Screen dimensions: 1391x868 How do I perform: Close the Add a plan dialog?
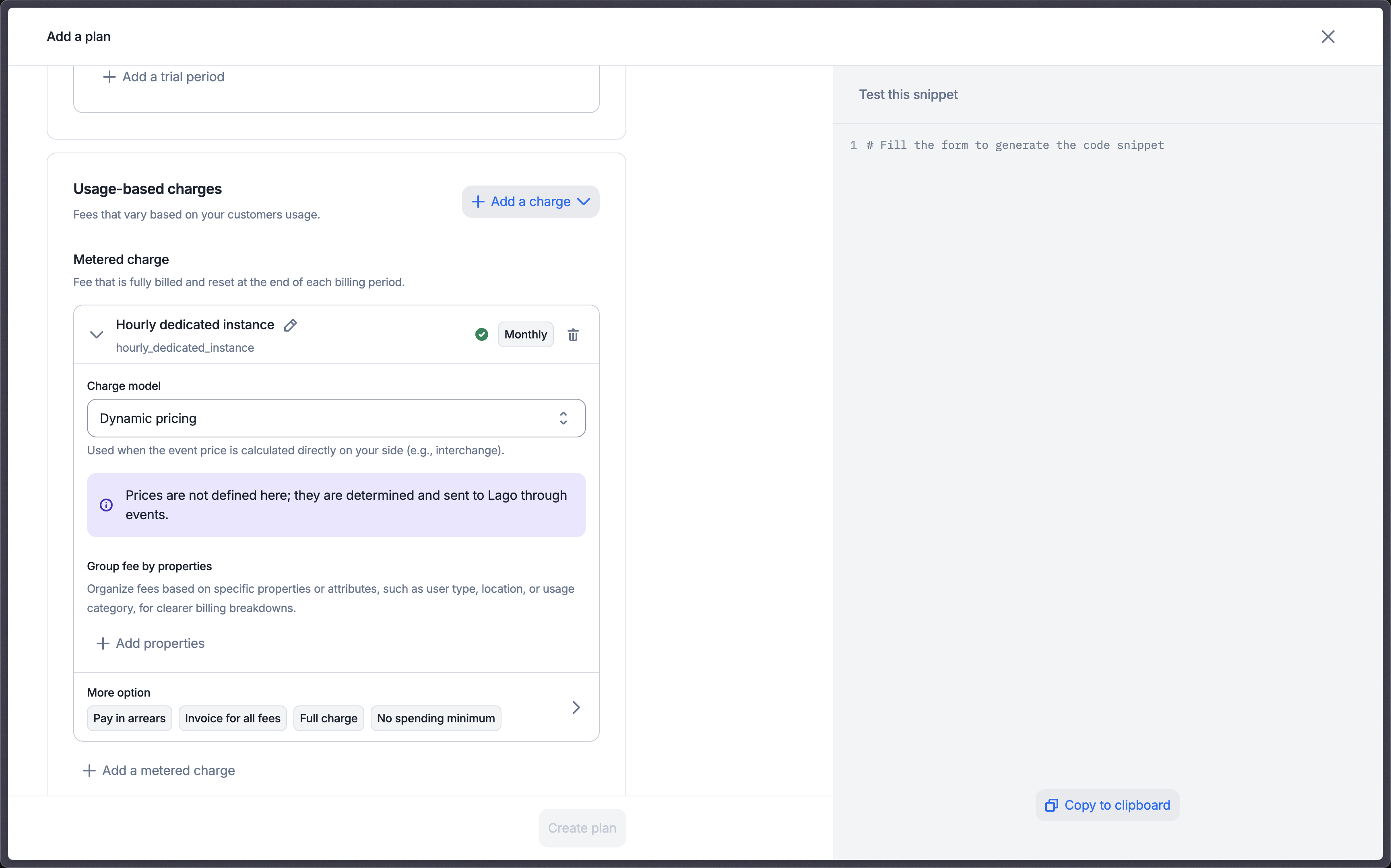click(x=1327, y=37)
